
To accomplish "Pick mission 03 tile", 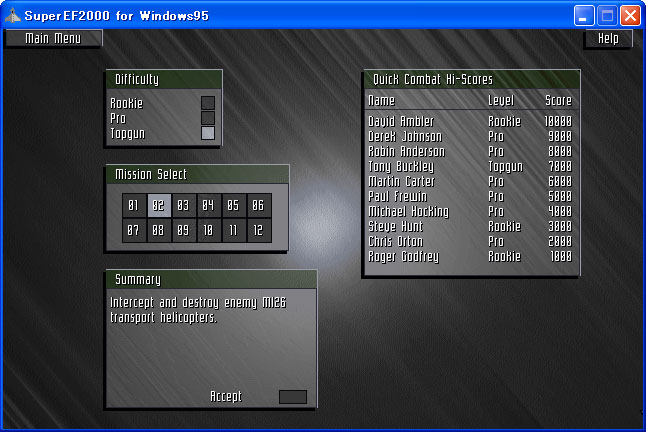I will tap(184, 205).
